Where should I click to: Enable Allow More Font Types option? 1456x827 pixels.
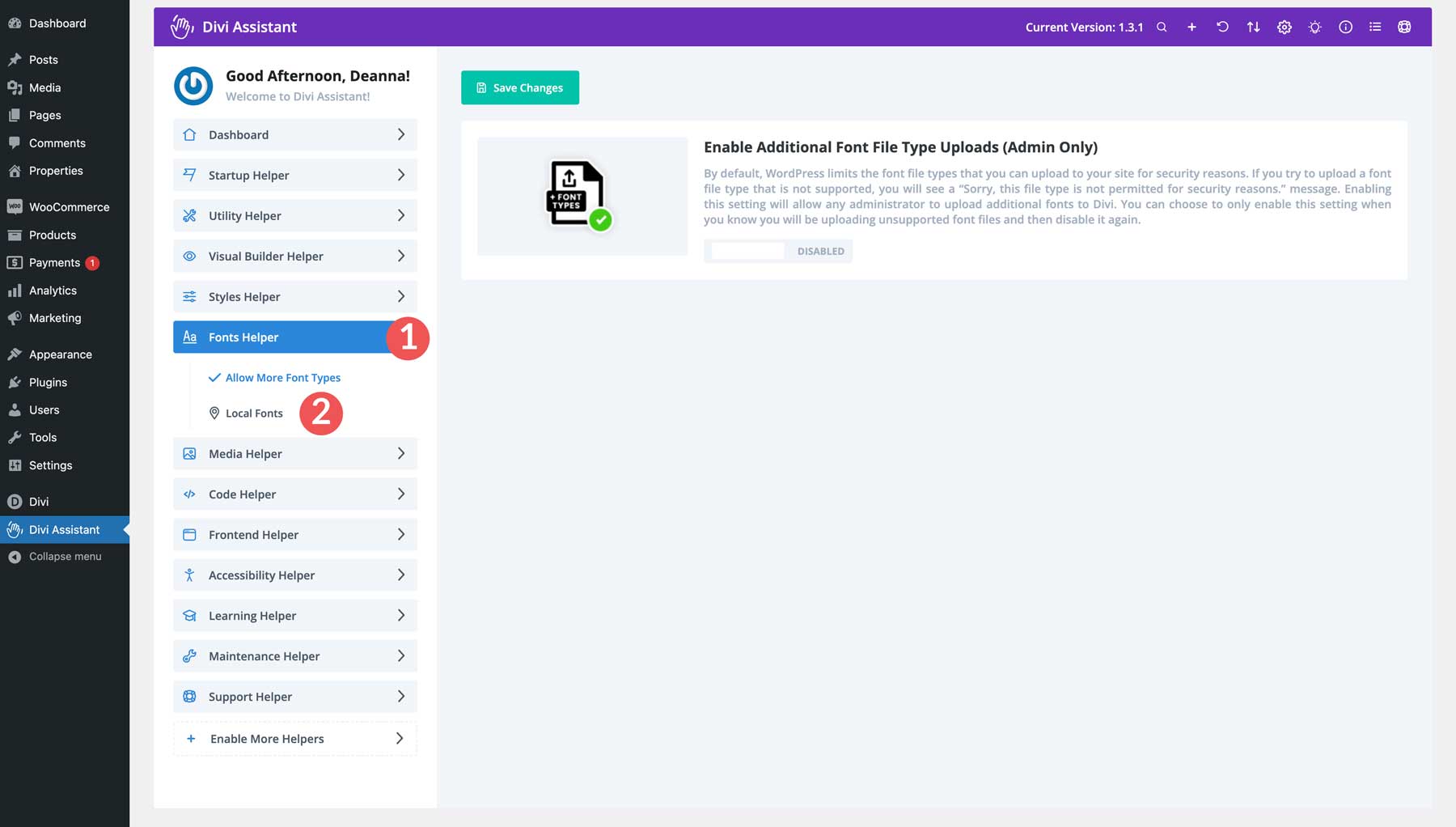(283, 377)
